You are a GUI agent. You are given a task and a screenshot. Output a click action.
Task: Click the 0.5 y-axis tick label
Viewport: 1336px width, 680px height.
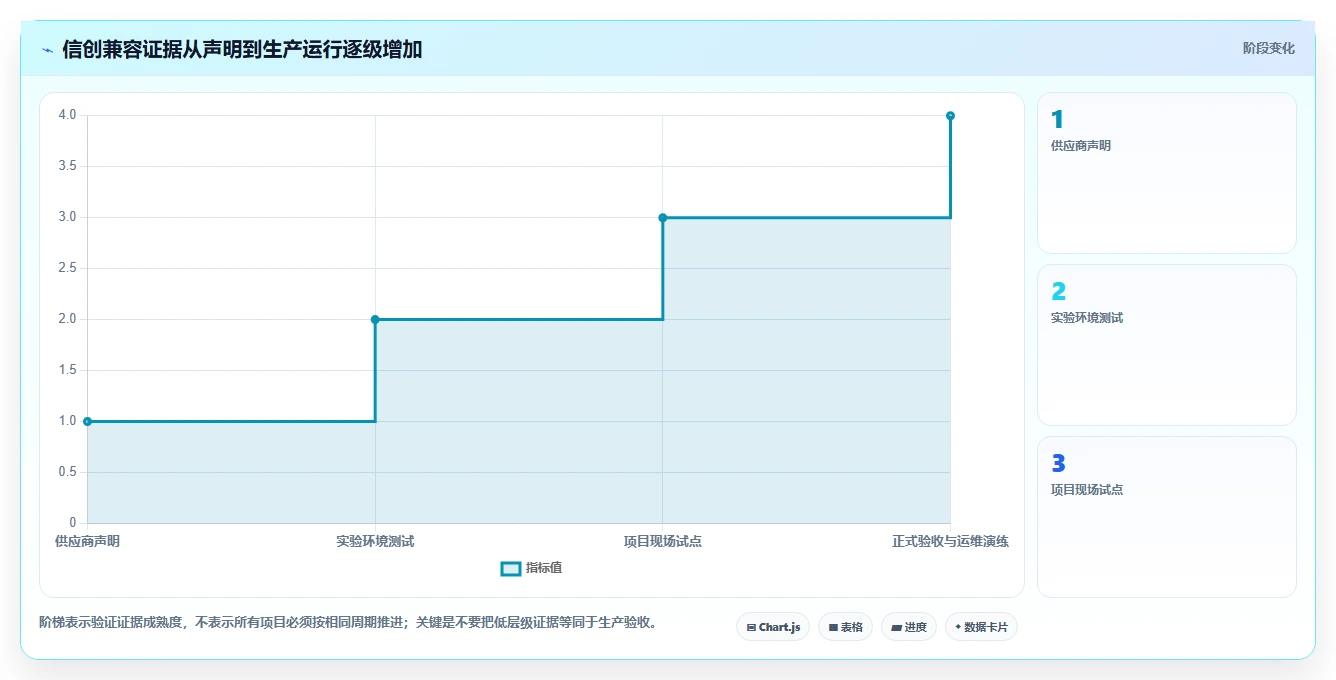point(67,472)
